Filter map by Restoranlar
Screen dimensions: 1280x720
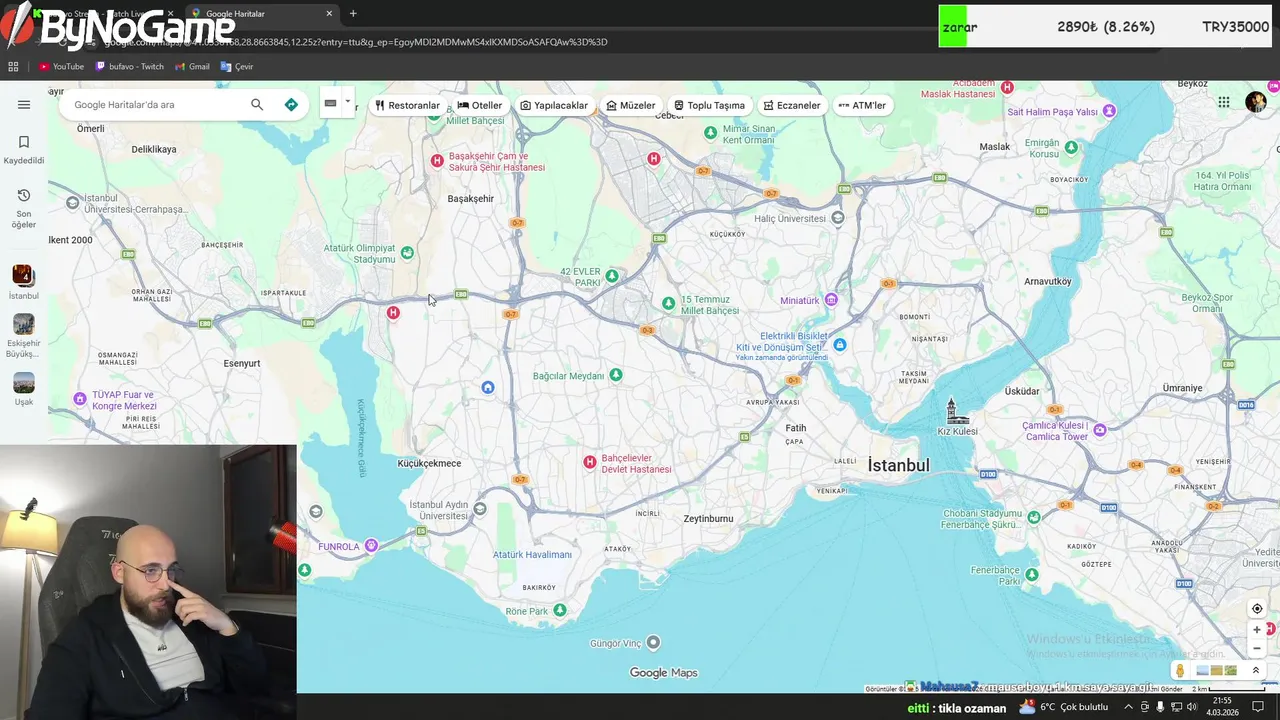[x=407, y=105]
